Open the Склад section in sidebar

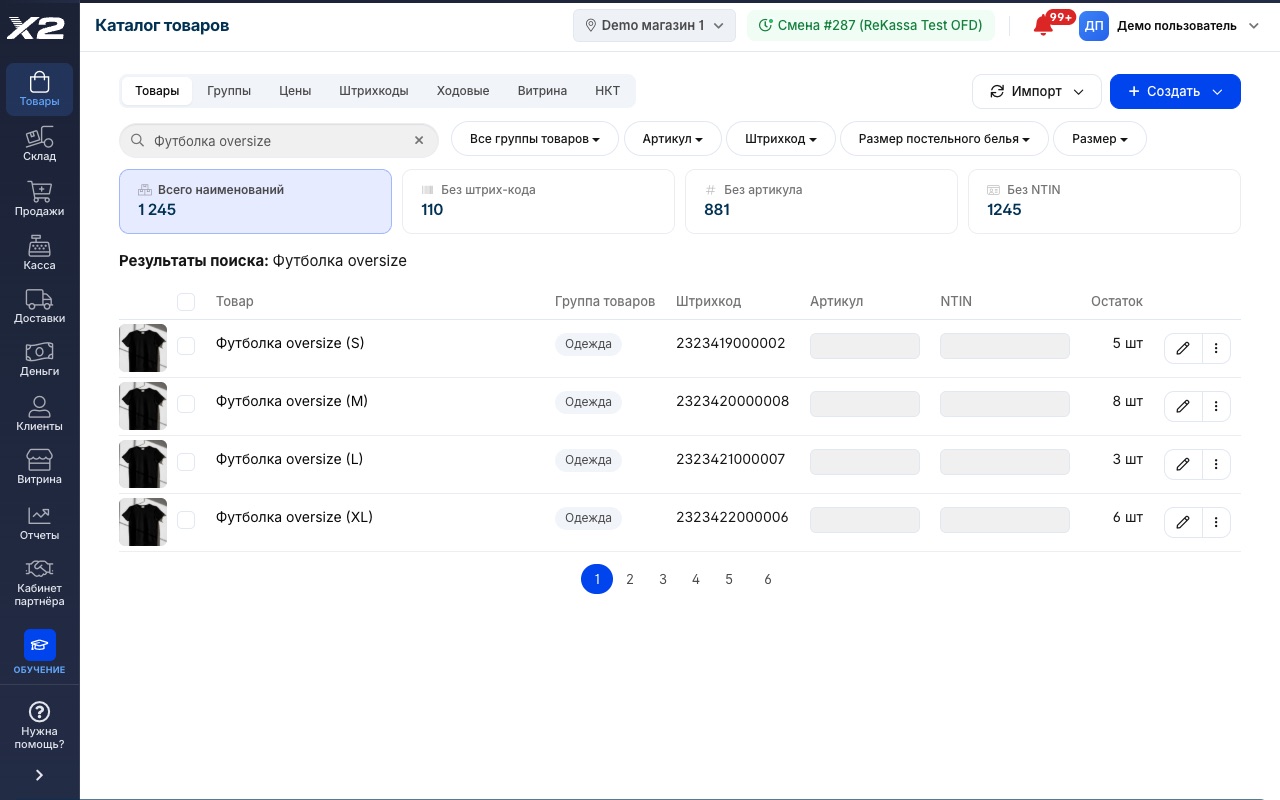pos(39,144)
